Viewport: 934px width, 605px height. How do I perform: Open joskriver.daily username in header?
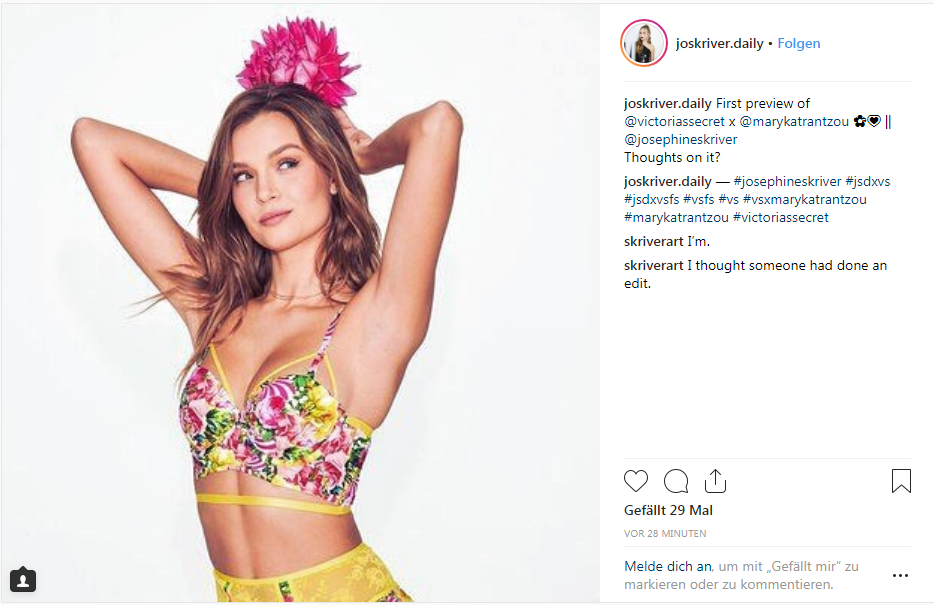pyautogui.click(x=720, y=43)
